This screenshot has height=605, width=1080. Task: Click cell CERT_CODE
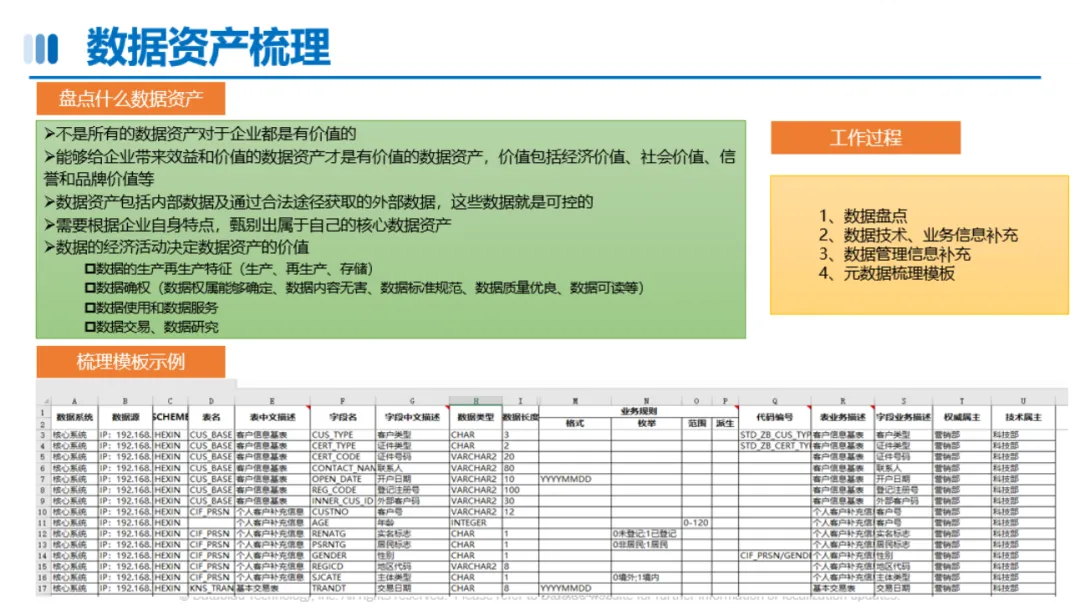[342, 457]
